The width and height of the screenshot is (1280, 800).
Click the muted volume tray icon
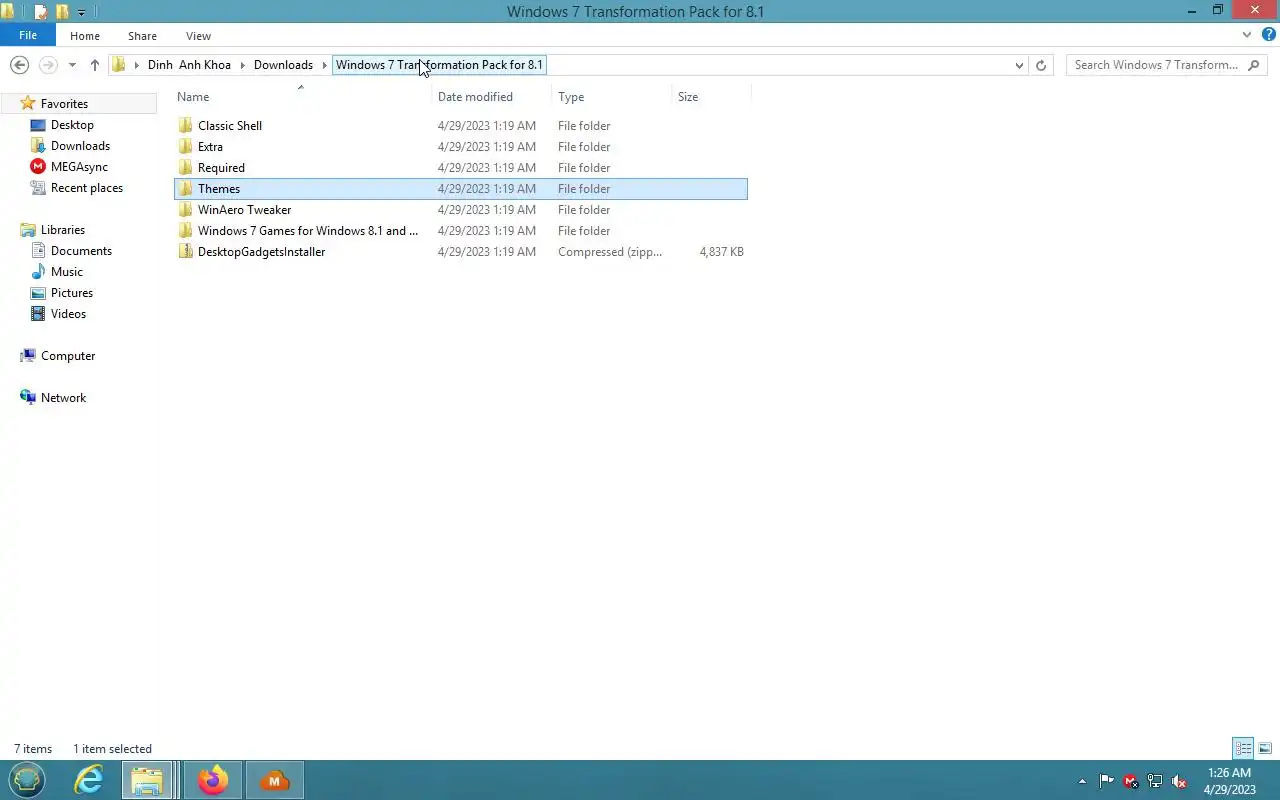pyautogui.click(x=1179, y=781)
